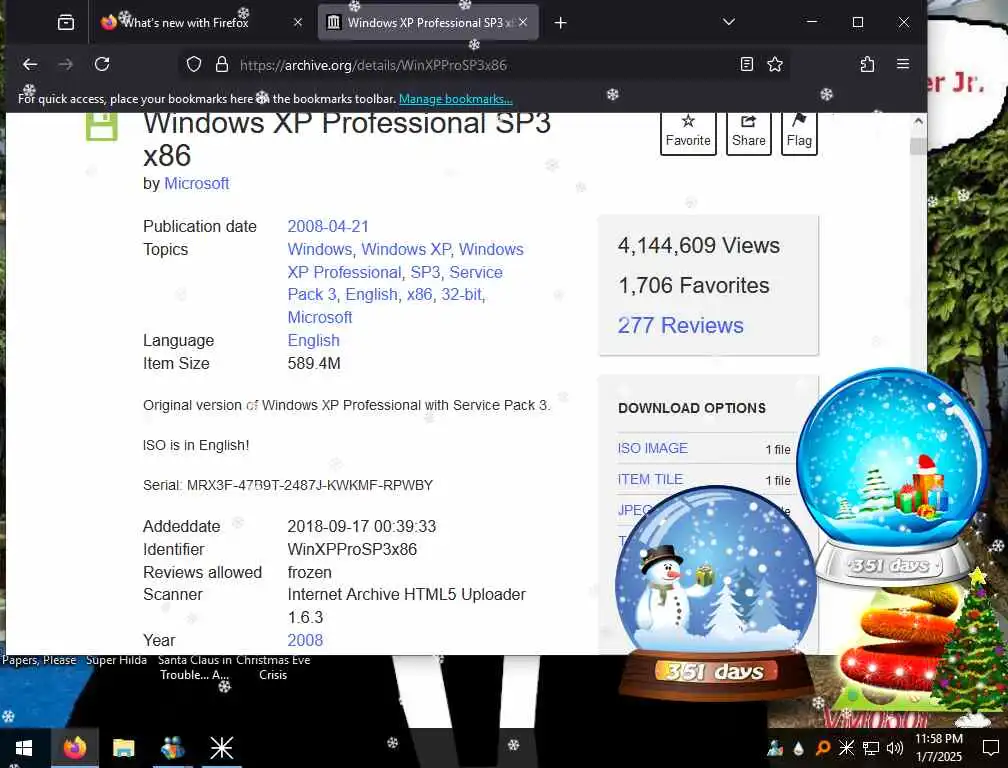1008x768 pixels.
Task: Click the green floppy disk software icon
Action: point(102,126)
